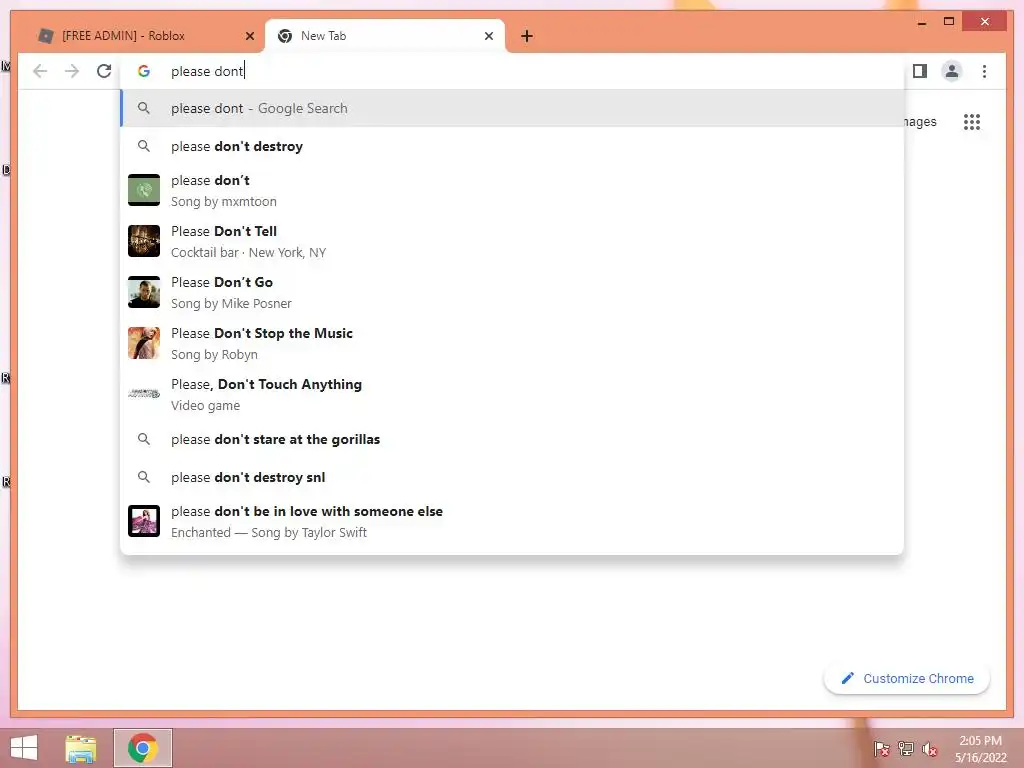1024x768 pixels.
Task: Open the profile avatar menu
Action: [x=952, y=71]
